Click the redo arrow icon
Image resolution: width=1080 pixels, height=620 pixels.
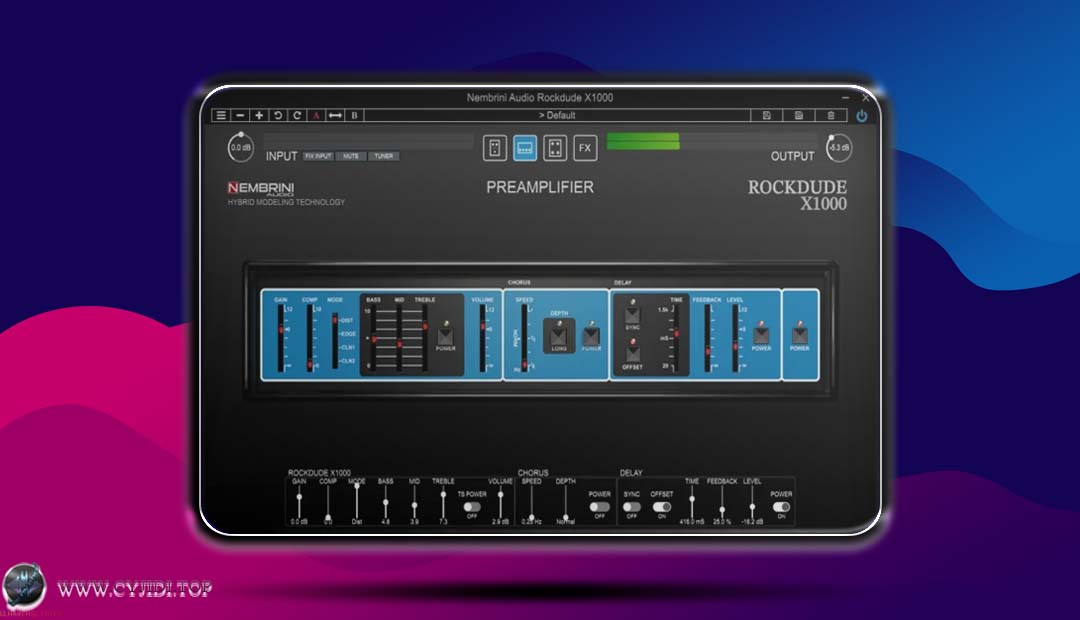coord(297,115)
